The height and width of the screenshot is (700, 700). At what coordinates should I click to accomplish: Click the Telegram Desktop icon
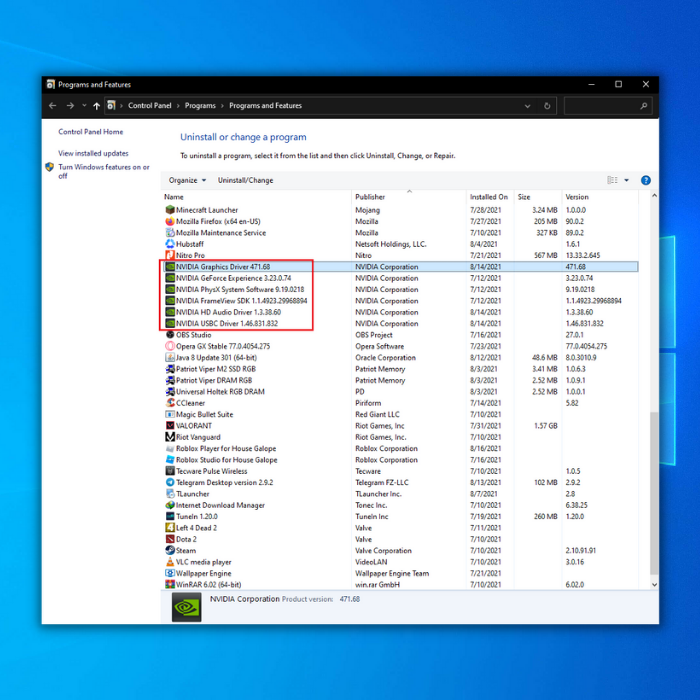coord(170,482)
